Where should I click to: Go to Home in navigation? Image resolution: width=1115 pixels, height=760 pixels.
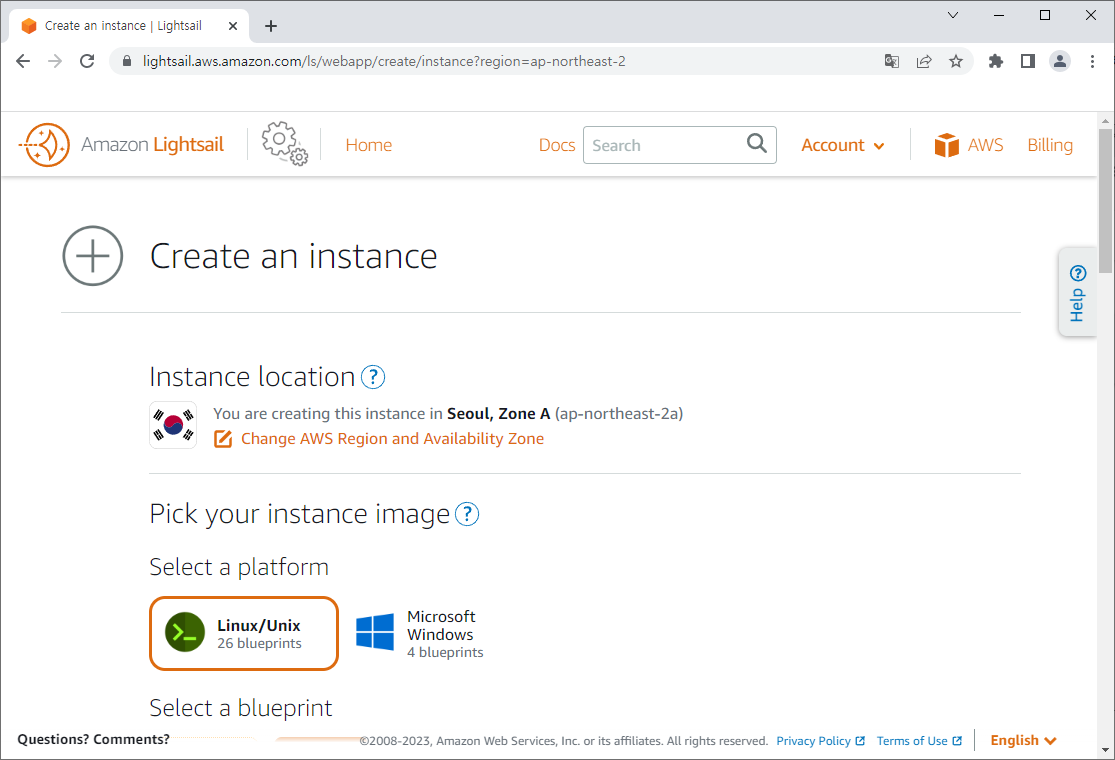pos(368,145)
